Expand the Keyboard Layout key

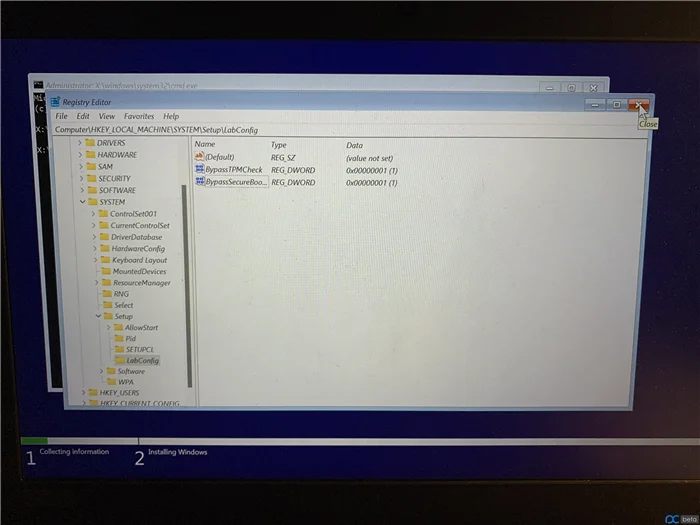[x=95, y=260]
